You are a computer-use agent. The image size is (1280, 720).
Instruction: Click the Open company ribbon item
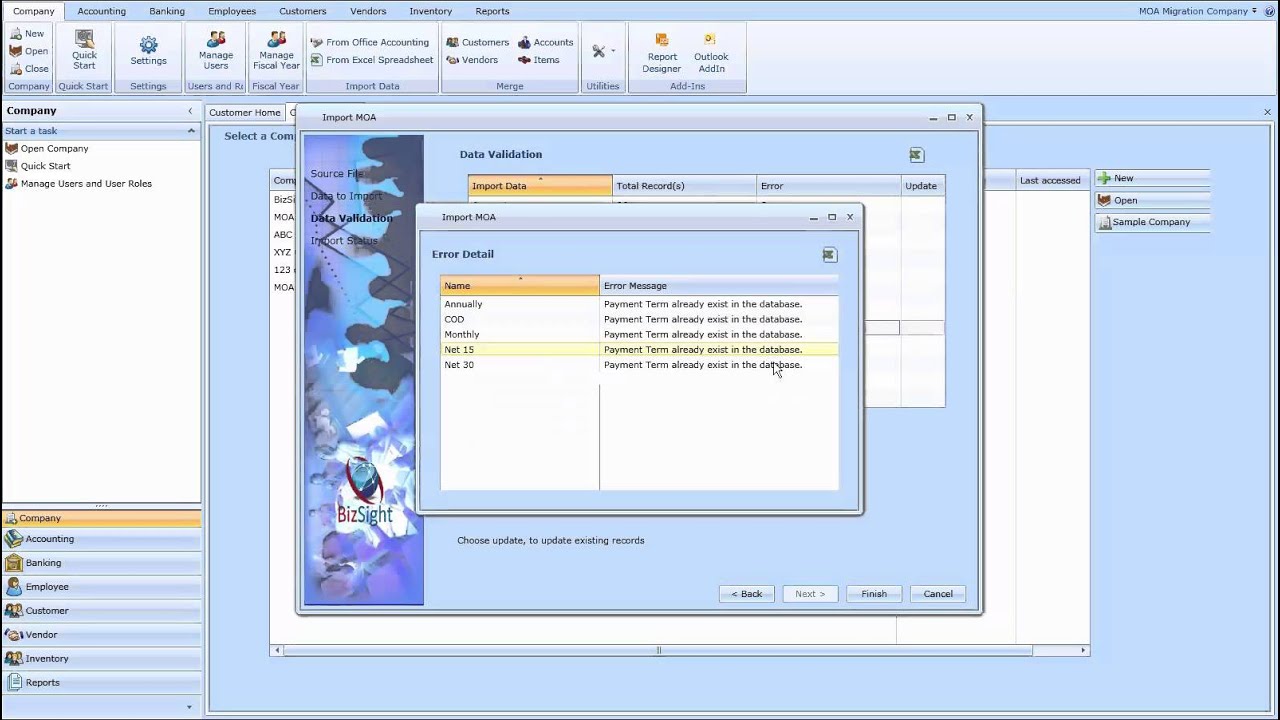coord(28,51)
